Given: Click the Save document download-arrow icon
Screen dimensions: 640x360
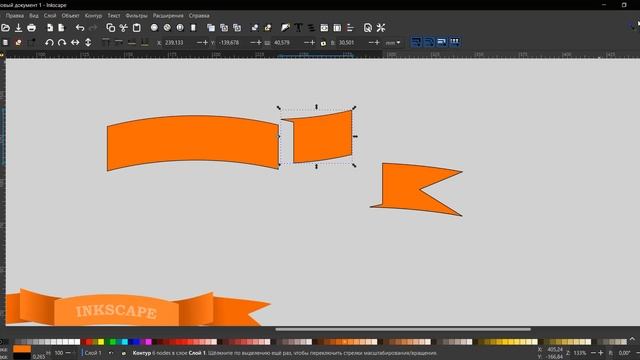Looking at the screenshot, I should [x=18, y=28].
